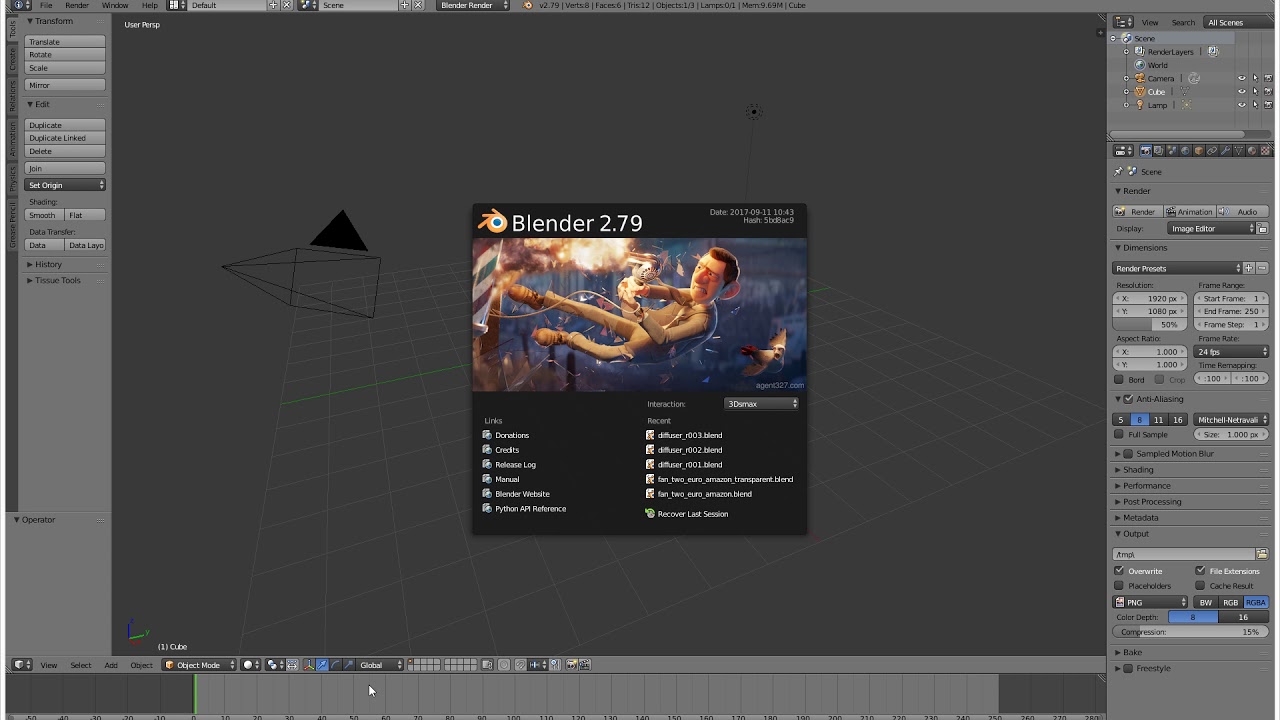Toggle Lamp renderability camera icon
Viewport: 1280px width, 720px height.
[1268, 105]
